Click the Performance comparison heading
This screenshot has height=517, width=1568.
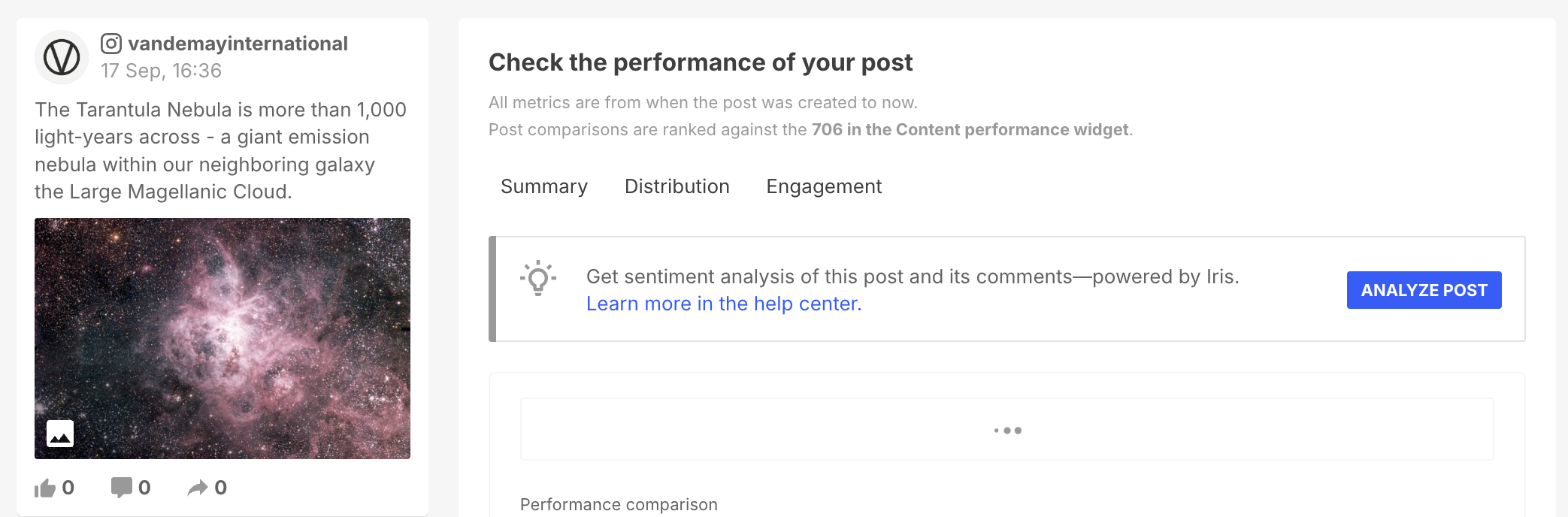(619, 504)
